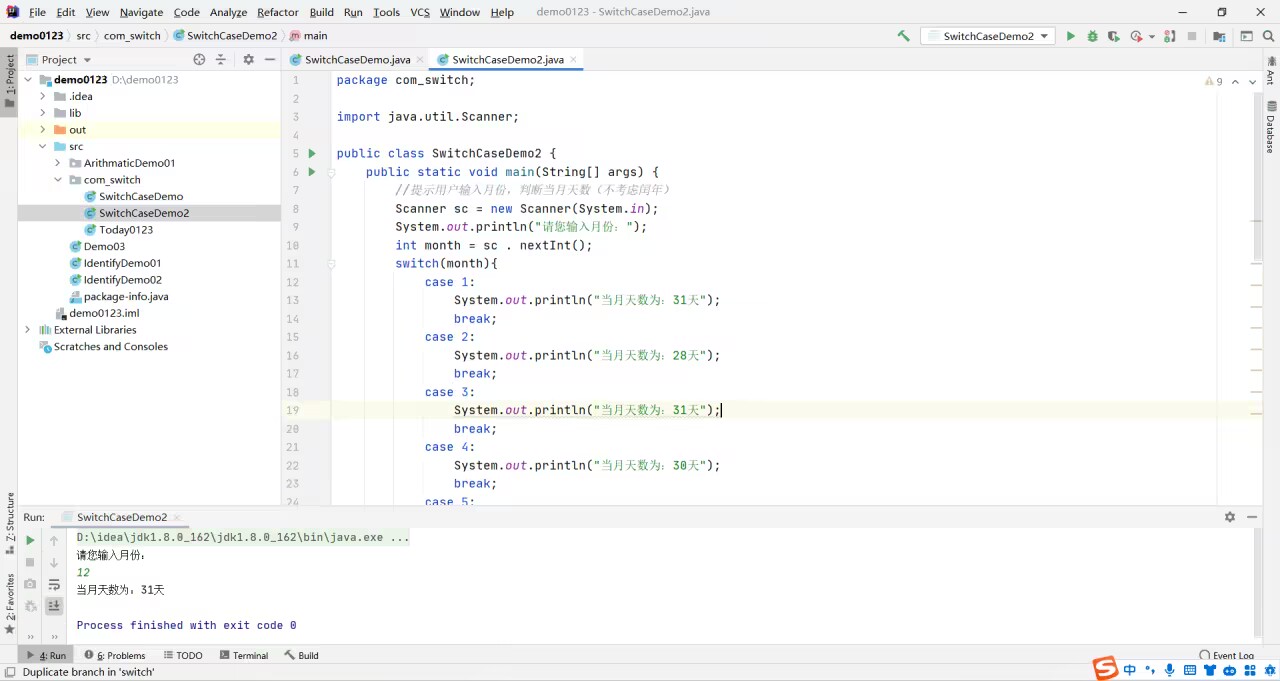The image size is (1280, 681).
Task: Toggle soft-wrap in Run console
Action: [x=54, y=584]
